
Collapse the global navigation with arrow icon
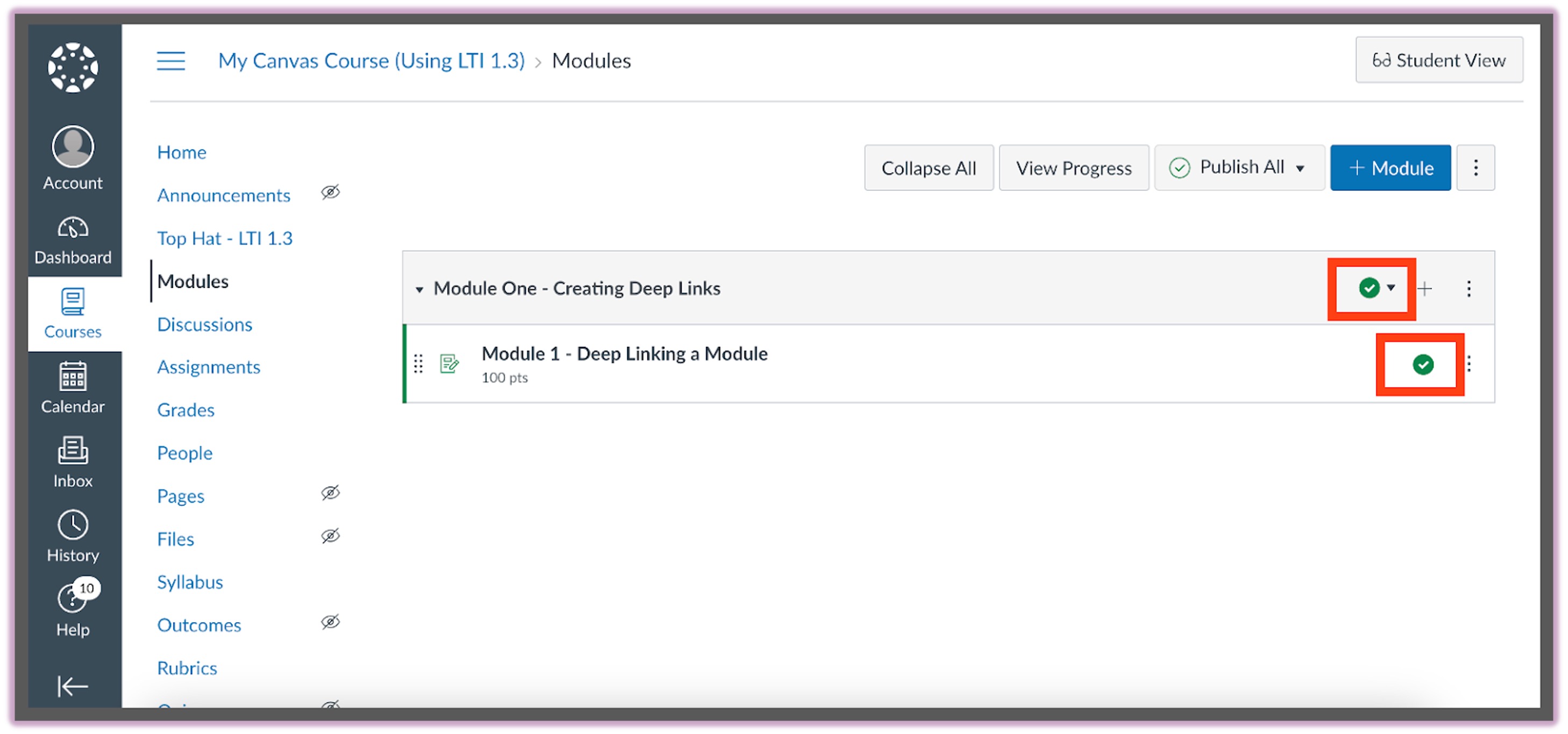pos(73,686)
